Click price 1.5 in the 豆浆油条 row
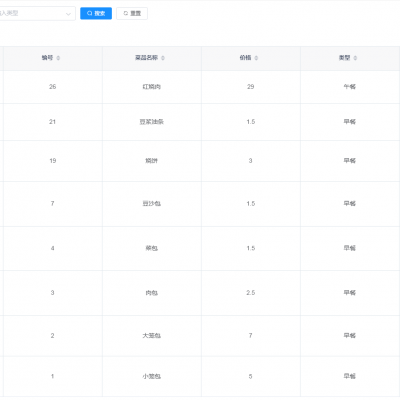 point(251,122)
